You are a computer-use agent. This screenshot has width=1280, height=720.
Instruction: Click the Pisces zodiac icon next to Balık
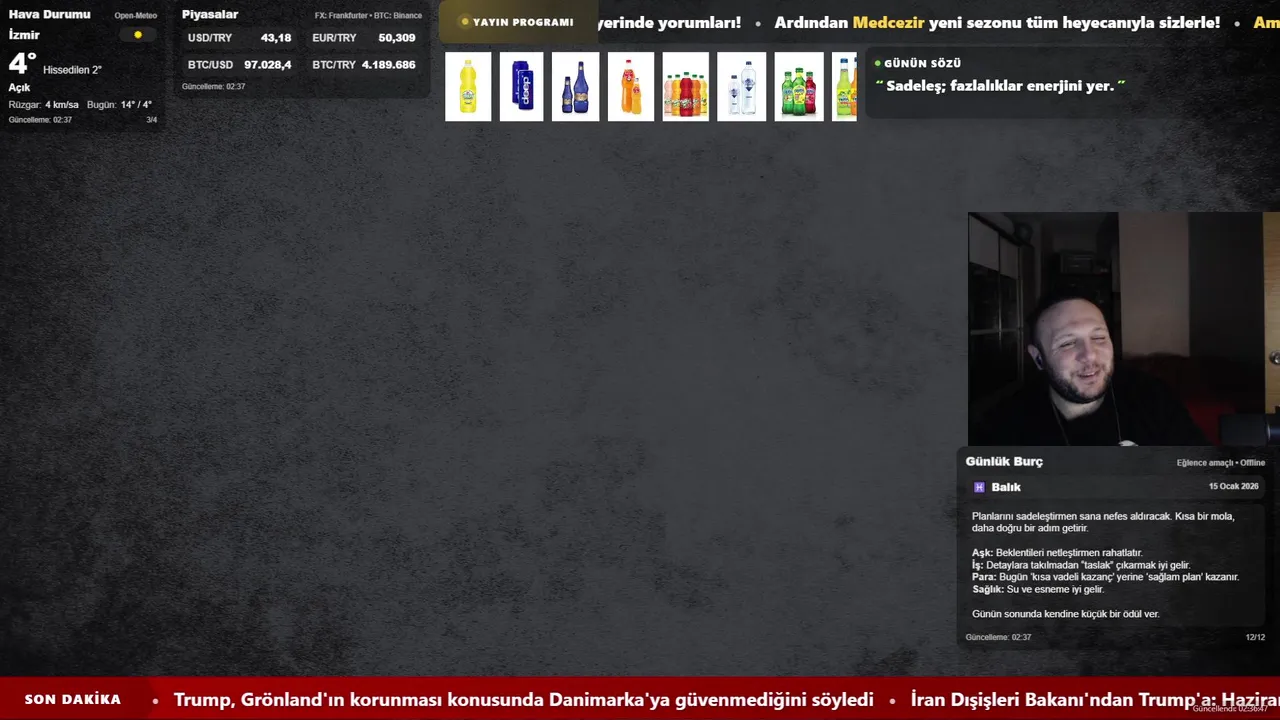pyautogui.click(x=979, y=487)
